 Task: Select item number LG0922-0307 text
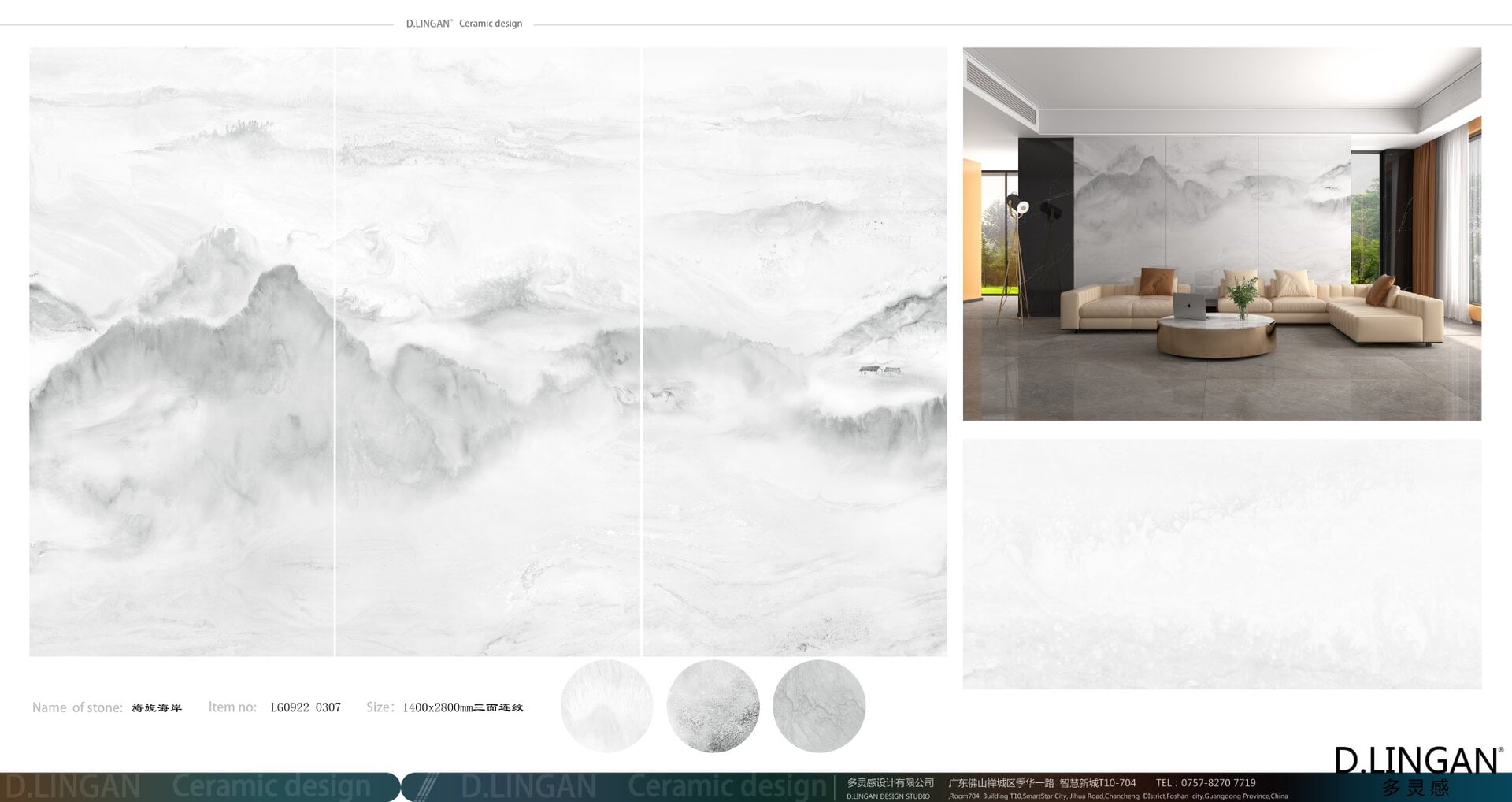[306, 707]
